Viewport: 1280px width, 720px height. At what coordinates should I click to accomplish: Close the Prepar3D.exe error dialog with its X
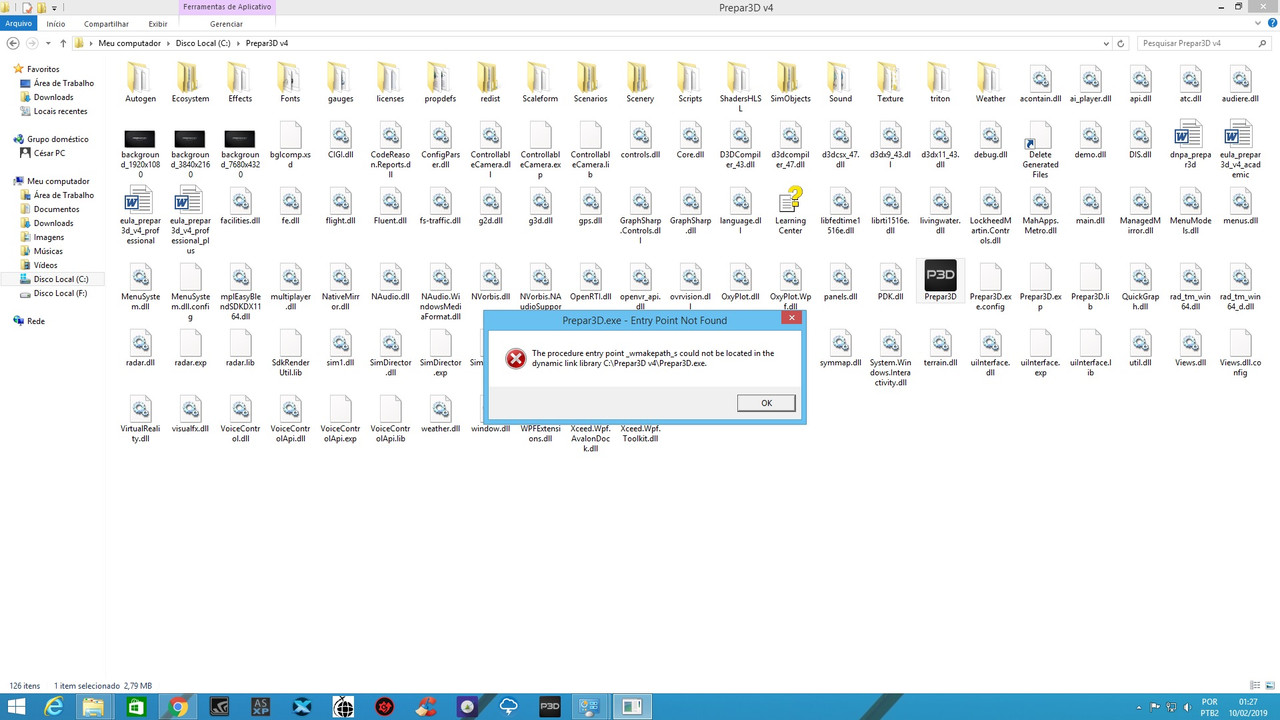tap(791, 318)
